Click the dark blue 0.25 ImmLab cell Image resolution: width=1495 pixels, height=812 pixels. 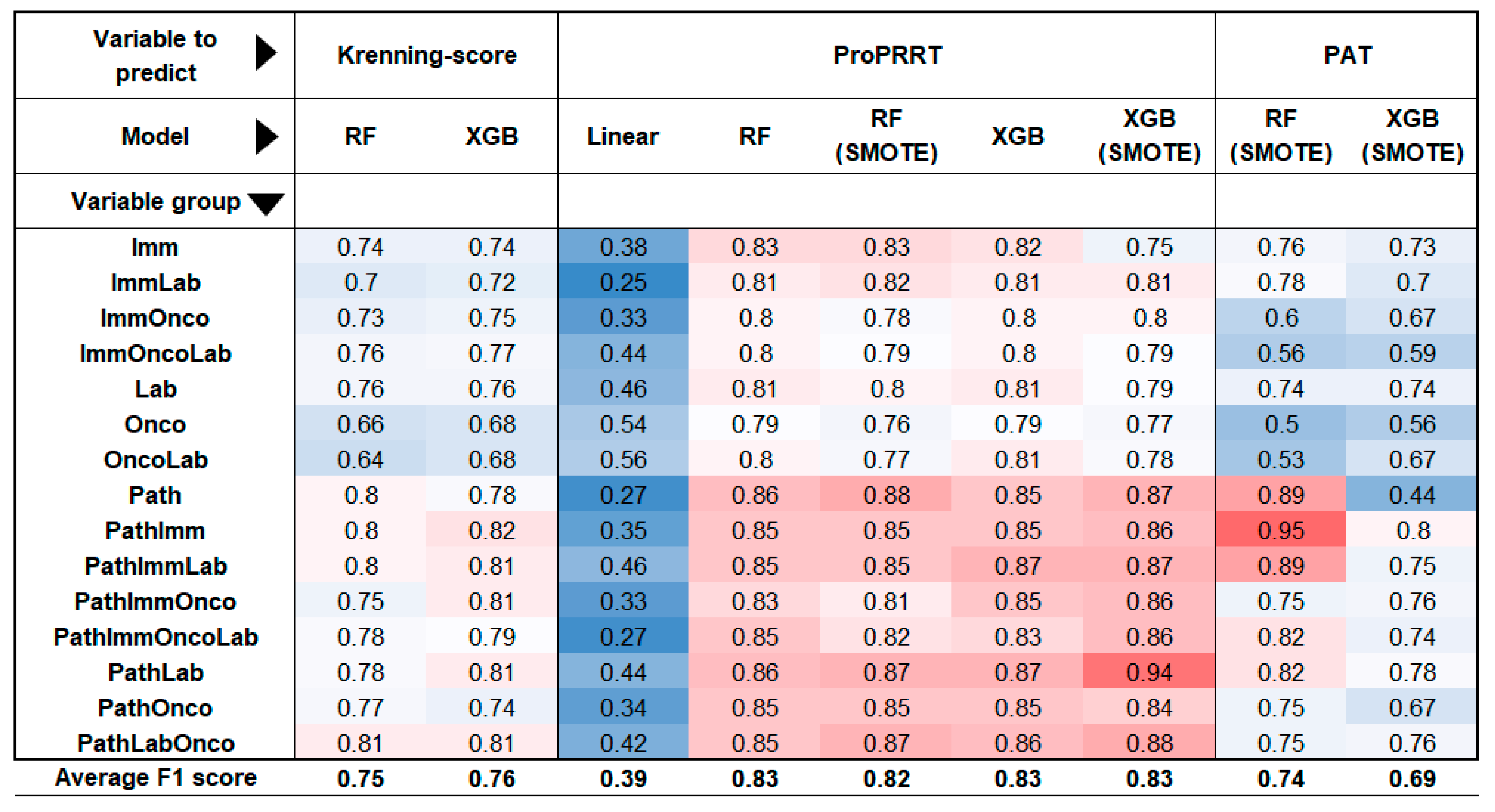(623, 282)
